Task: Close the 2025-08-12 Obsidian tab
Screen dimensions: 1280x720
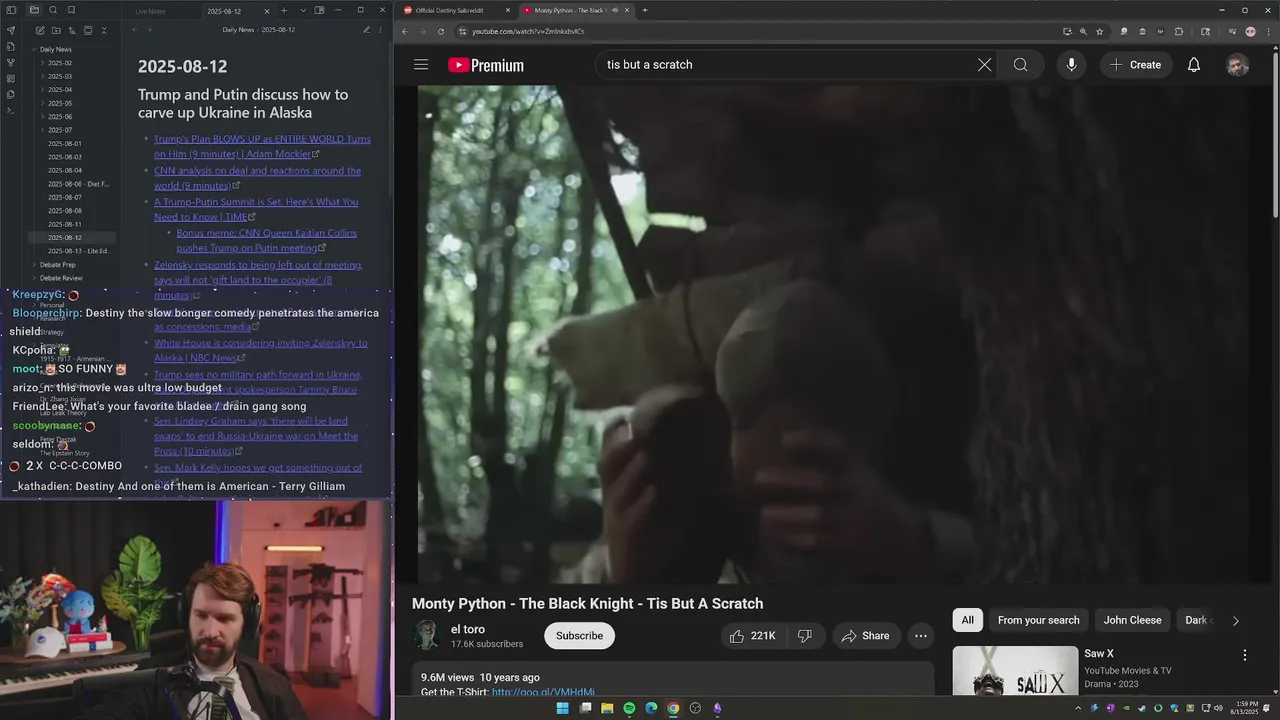Action: [269, 11]
